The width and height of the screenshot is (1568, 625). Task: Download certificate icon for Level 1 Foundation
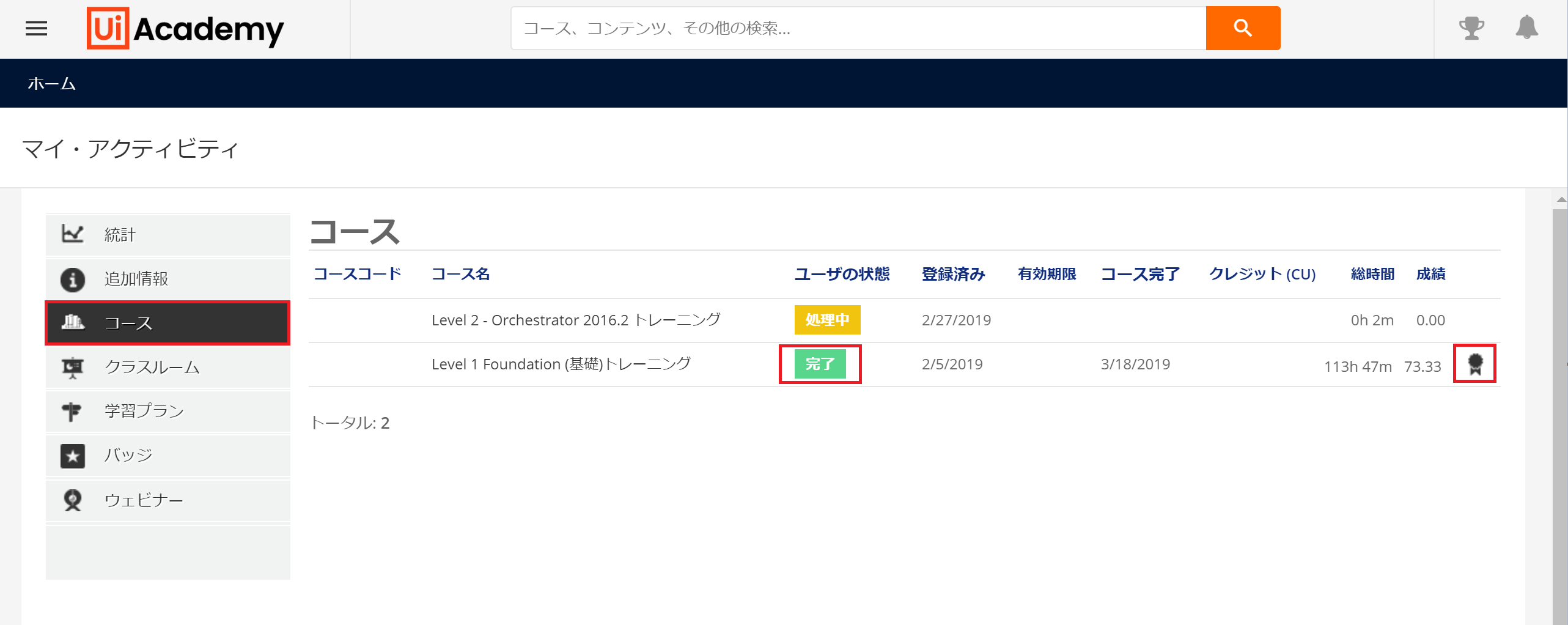pyautogui.click(x=1475, y=364)
